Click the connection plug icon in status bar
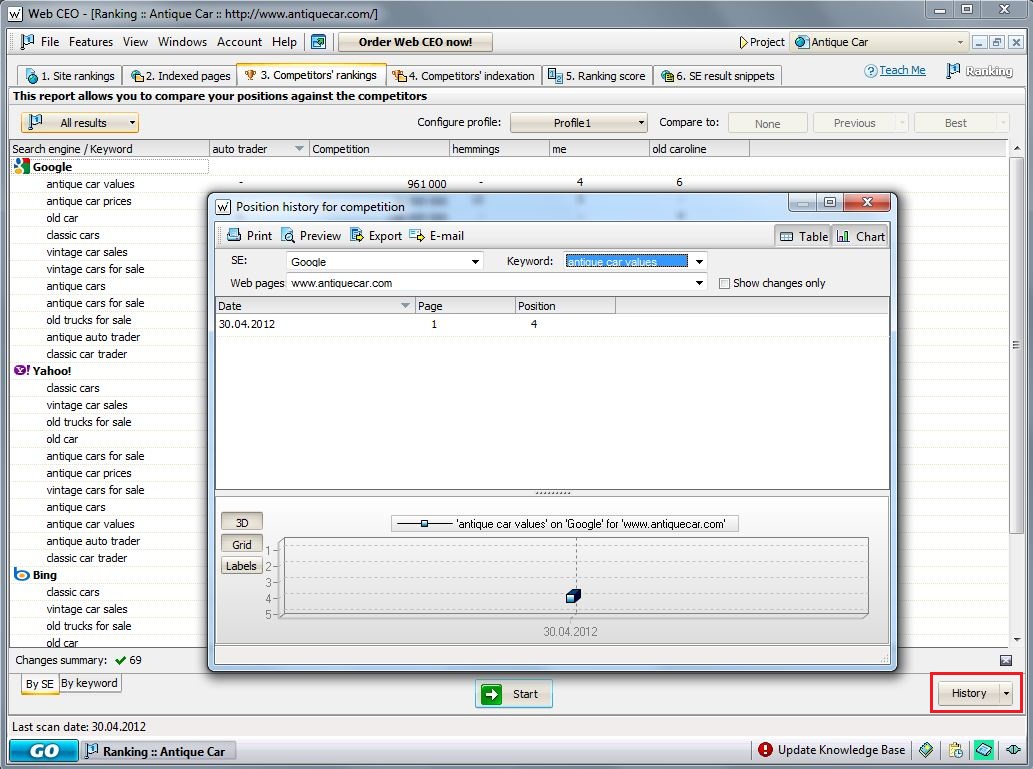 (1013, 750)
